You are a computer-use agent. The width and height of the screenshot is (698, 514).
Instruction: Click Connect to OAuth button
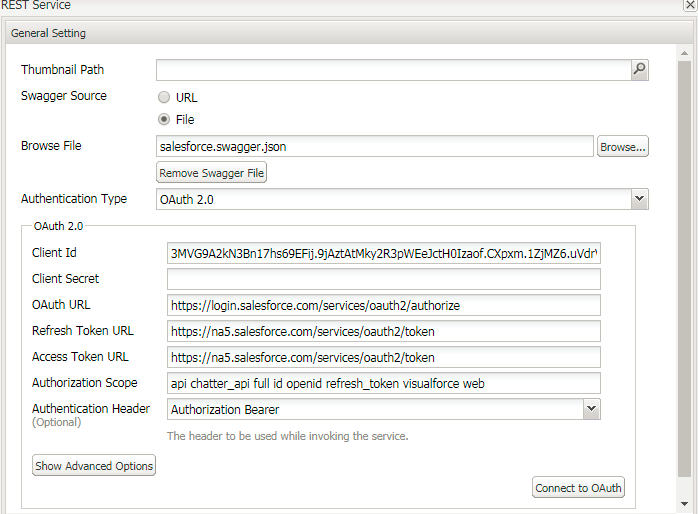pyautogui.click(x=578, y=487)
